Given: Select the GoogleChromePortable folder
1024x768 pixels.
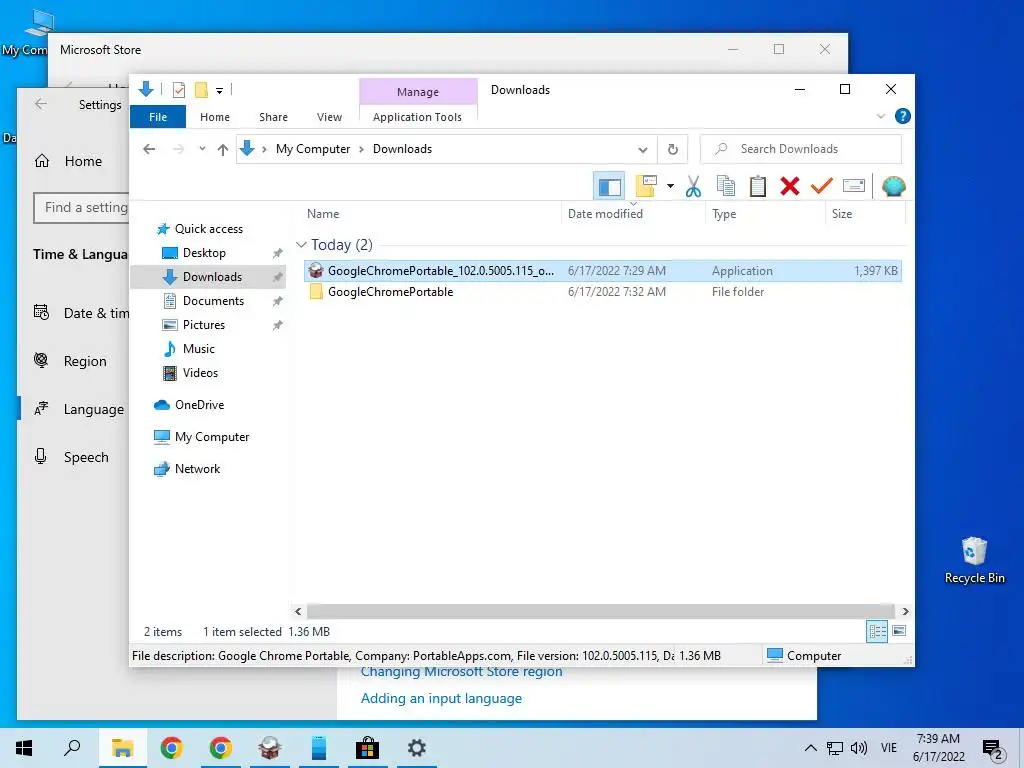Looking at the screenshot, I should click(x=602, y=292).
